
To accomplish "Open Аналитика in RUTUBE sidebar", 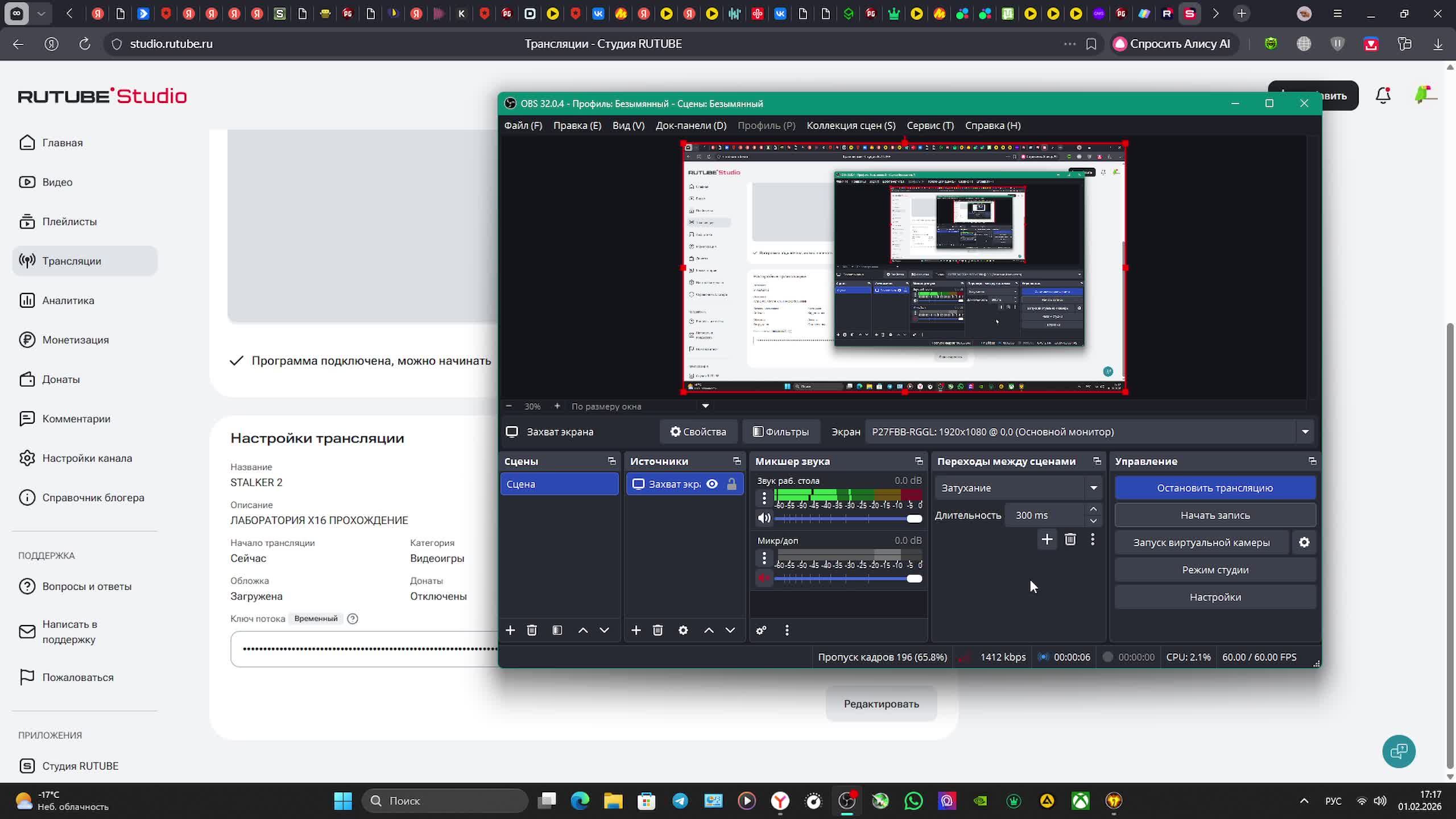I will [68, 300].
